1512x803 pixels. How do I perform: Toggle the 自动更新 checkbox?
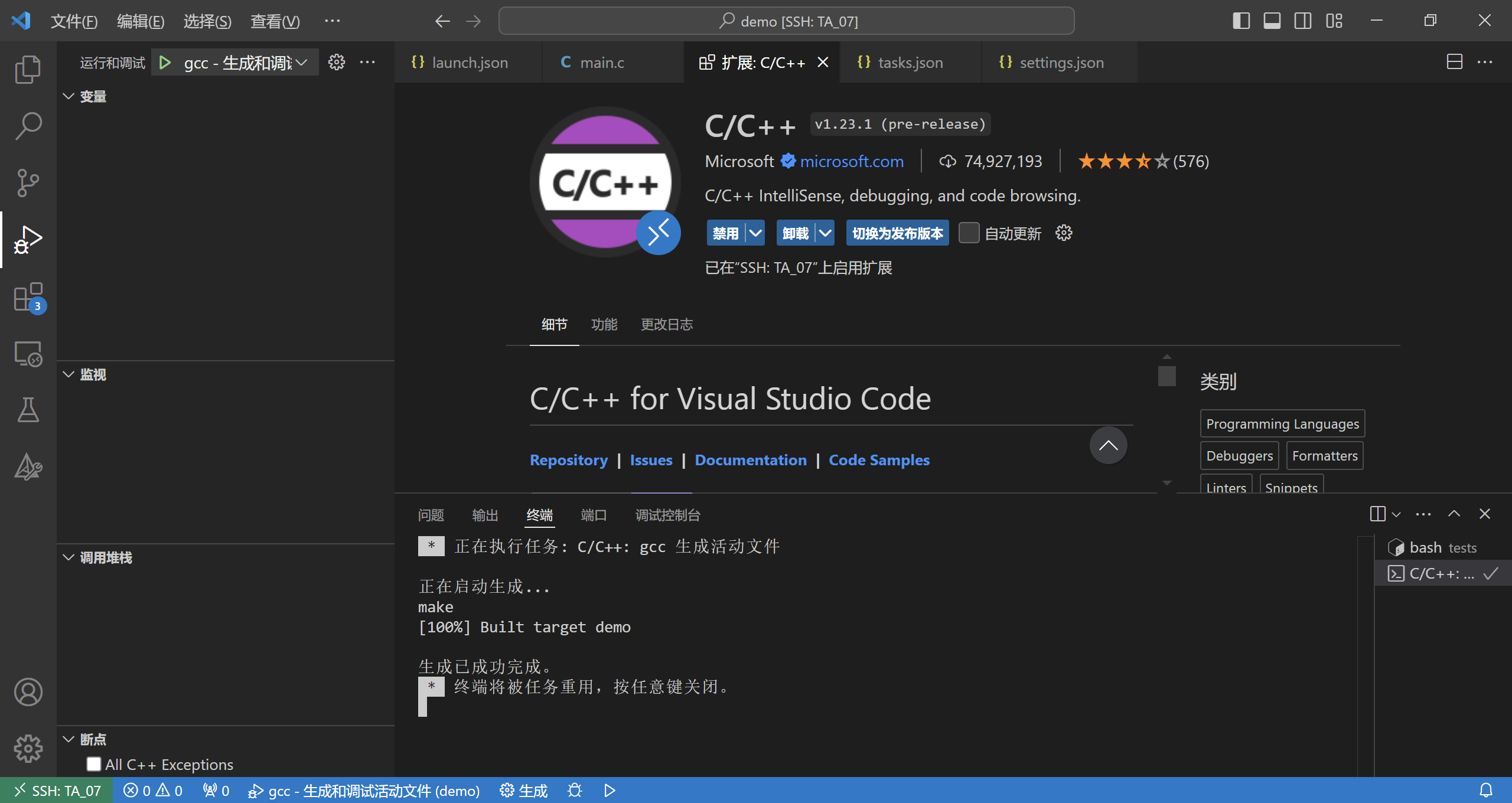click(x=969, y=233)
